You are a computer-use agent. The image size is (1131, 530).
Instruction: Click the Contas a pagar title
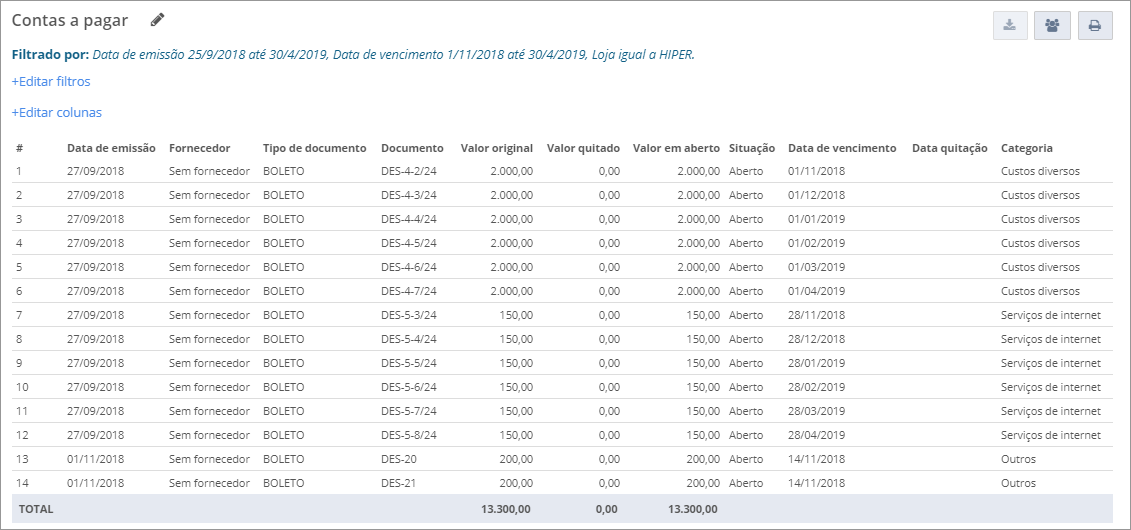(70, 20)
